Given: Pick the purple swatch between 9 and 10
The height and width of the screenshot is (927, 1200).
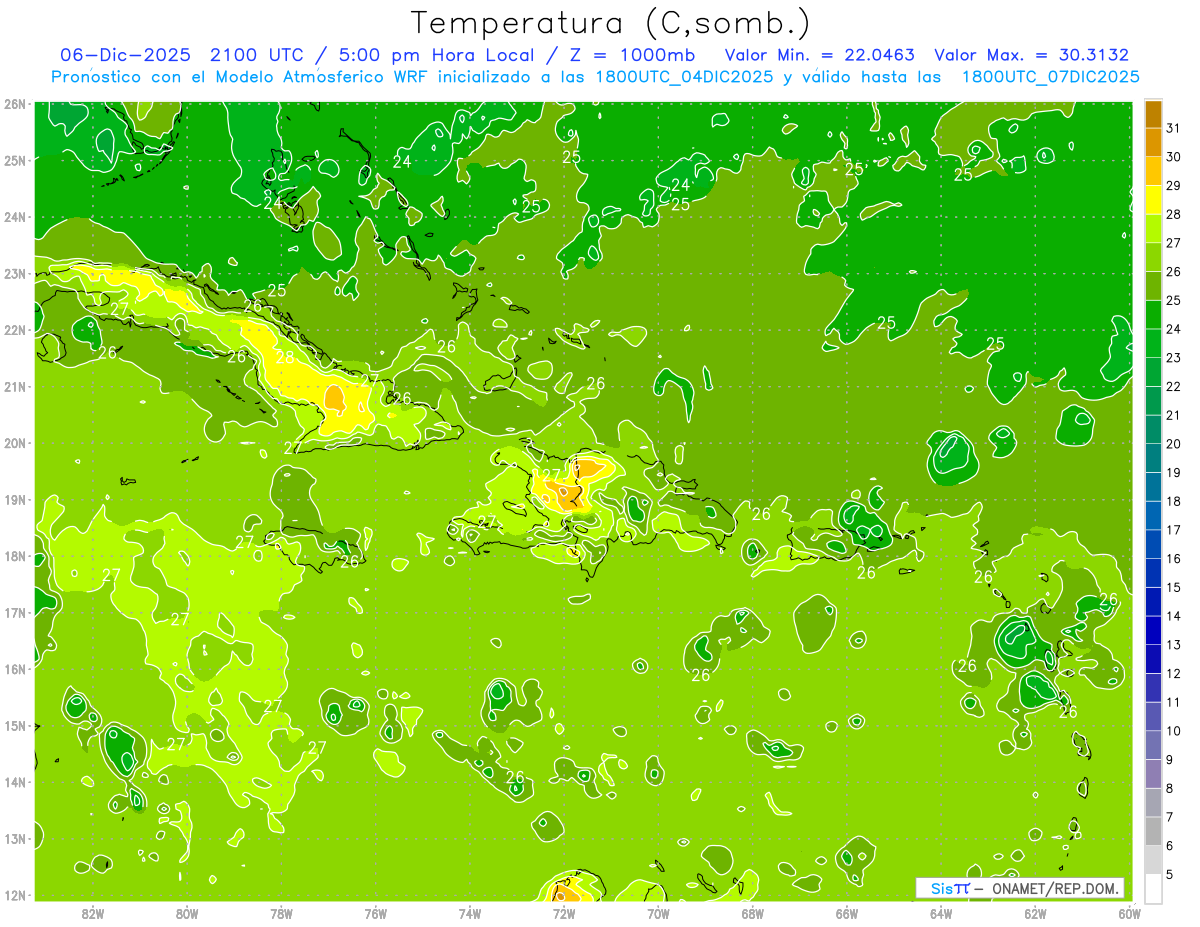Looking at the screenshot, I should click(1153, 745).
